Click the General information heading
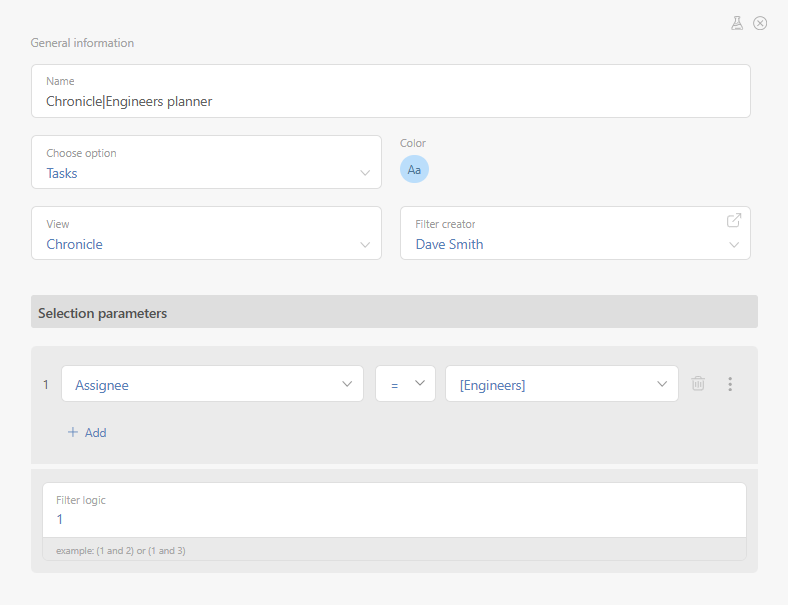The width and height of the screenshot is (788, 605). pyautogui.click(x=82, y=43)
